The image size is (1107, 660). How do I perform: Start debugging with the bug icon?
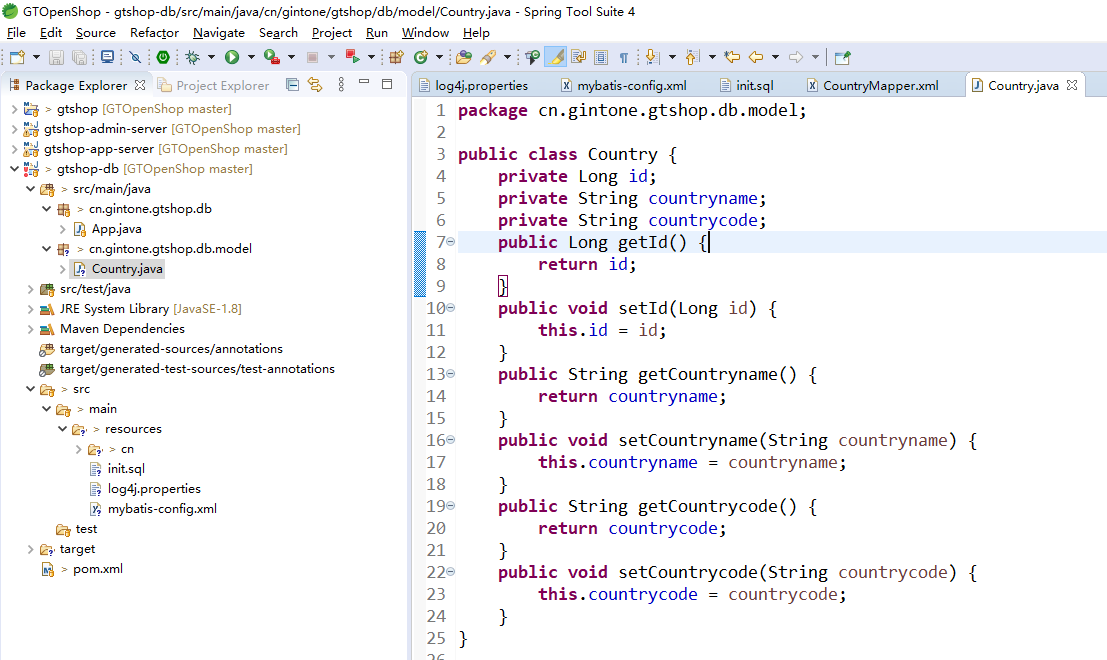193,58
